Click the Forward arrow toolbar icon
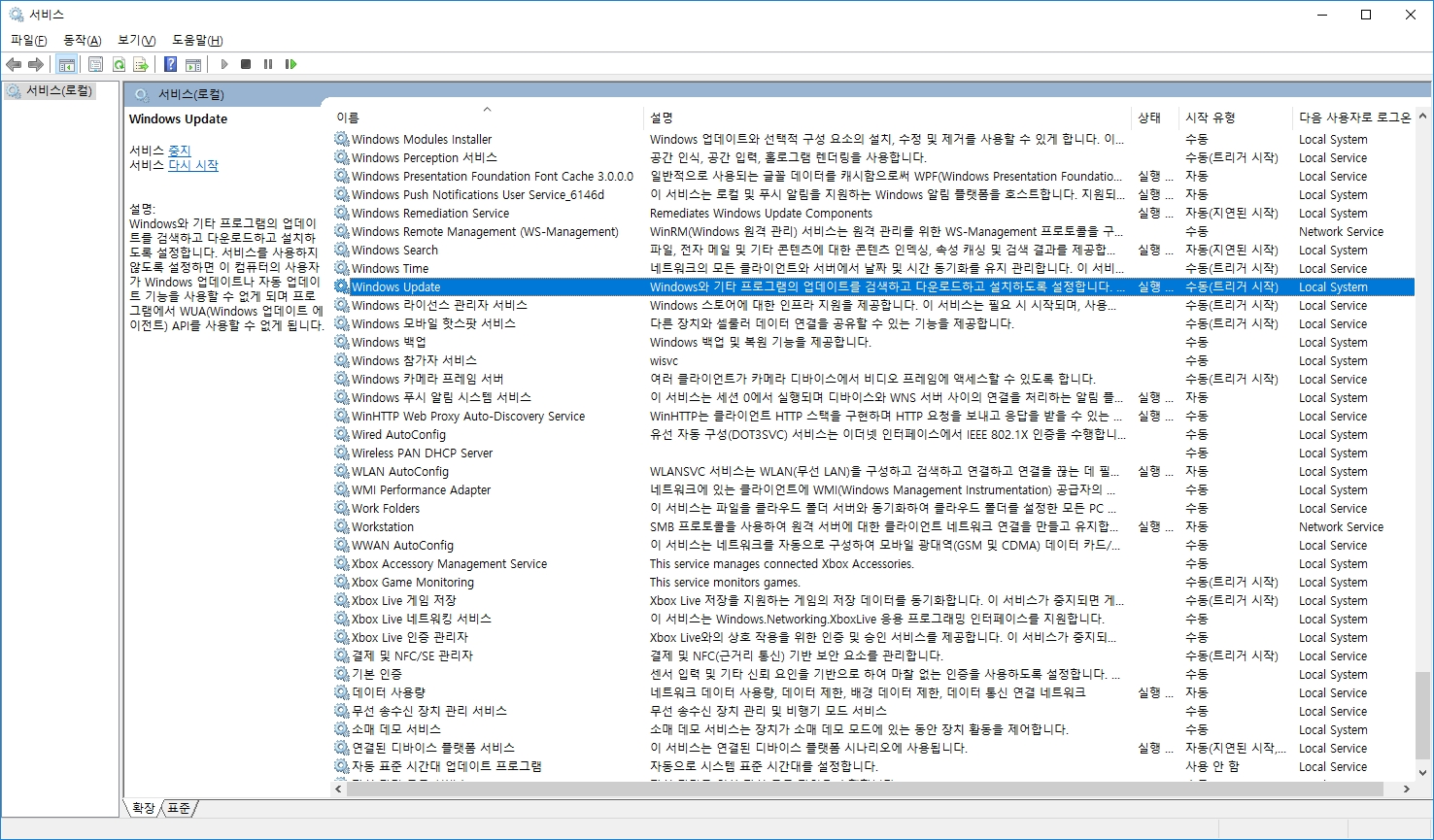The width and height of the screenshot is (1434, 840). click(36, 64)
